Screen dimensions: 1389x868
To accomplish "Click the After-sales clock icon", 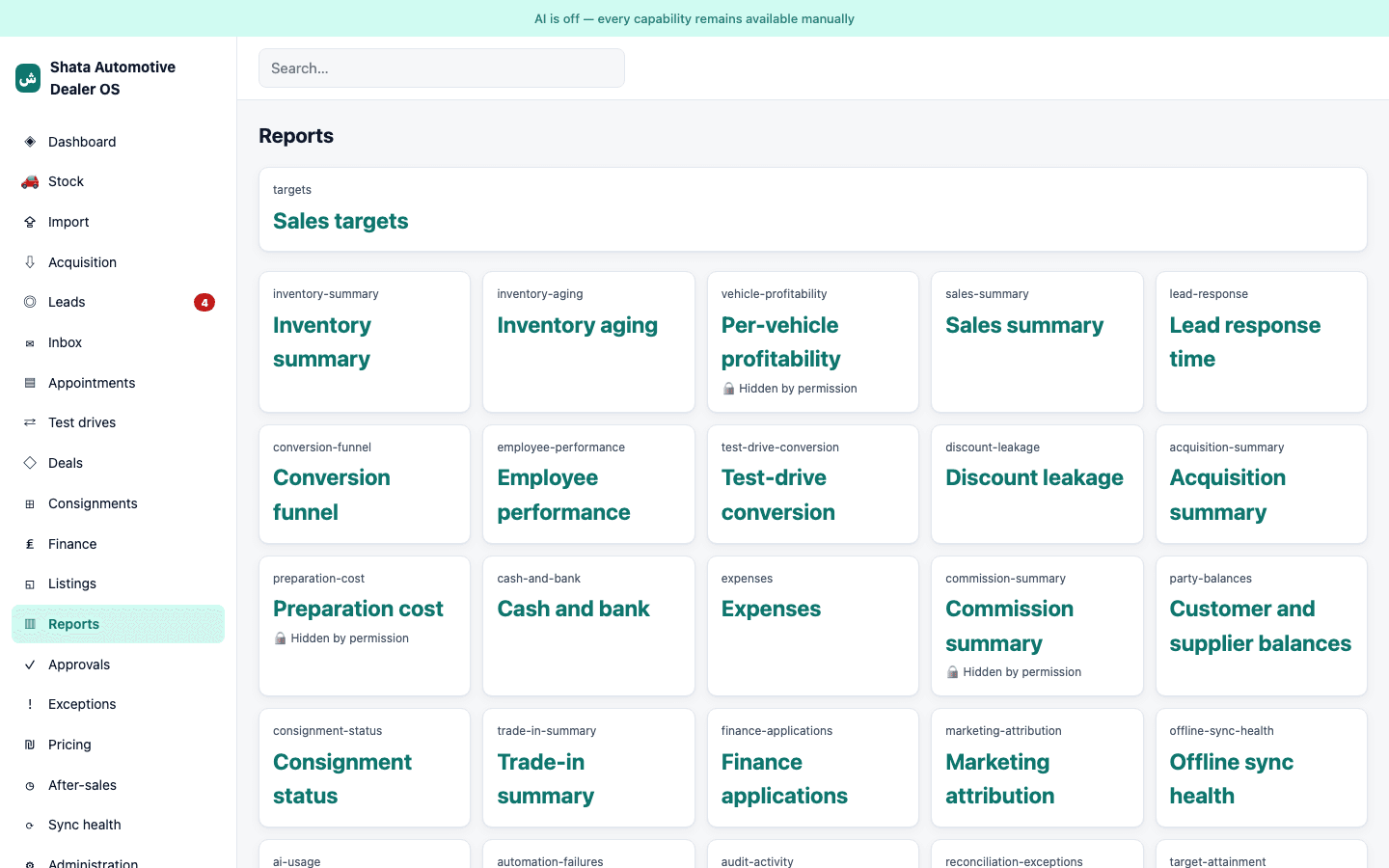I will click(30, 785).
